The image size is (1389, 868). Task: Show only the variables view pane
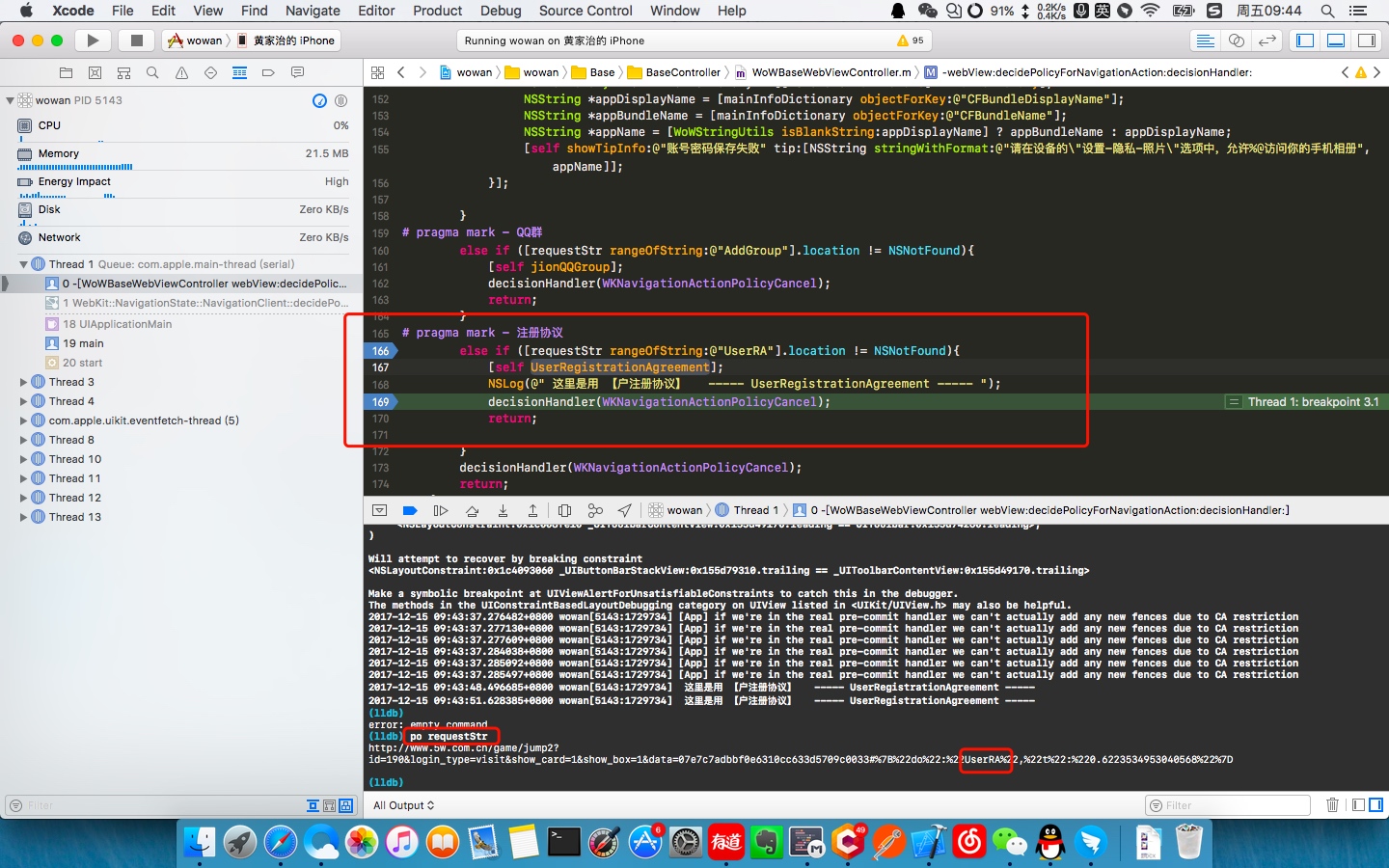[x=1358, y=804]
